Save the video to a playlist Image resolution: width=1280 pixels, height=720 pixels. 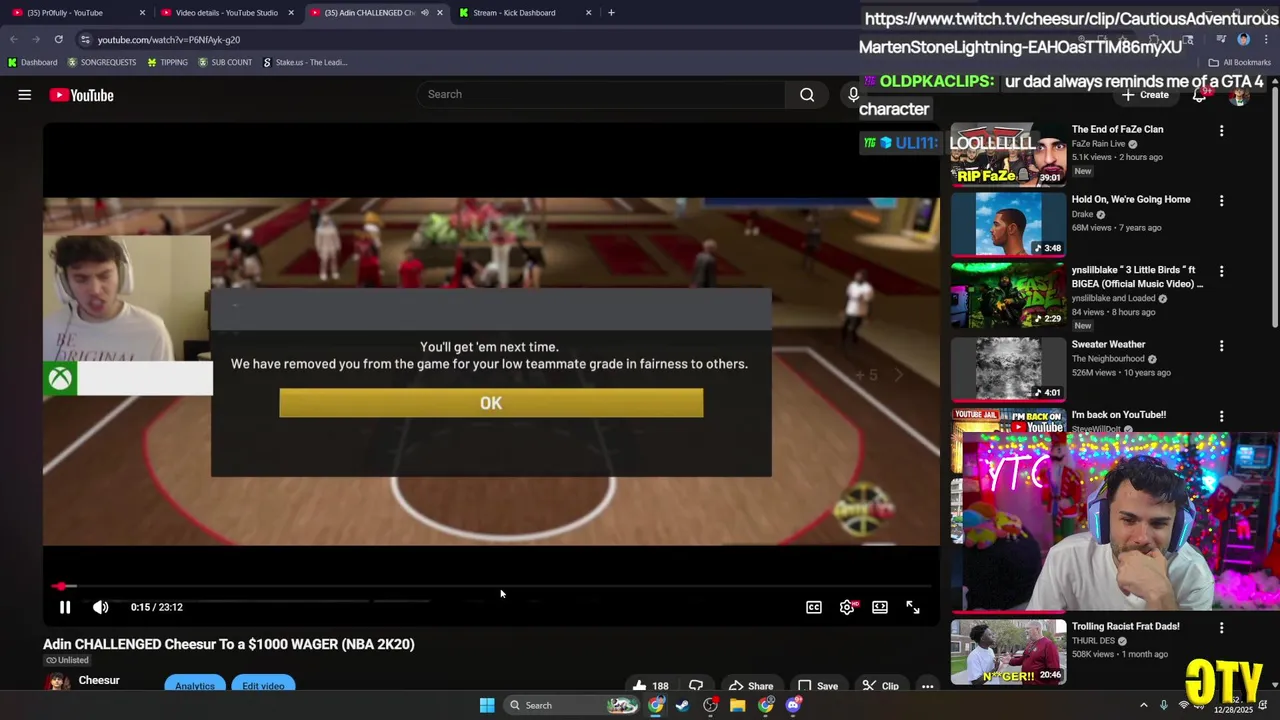[x=817, y=686]
